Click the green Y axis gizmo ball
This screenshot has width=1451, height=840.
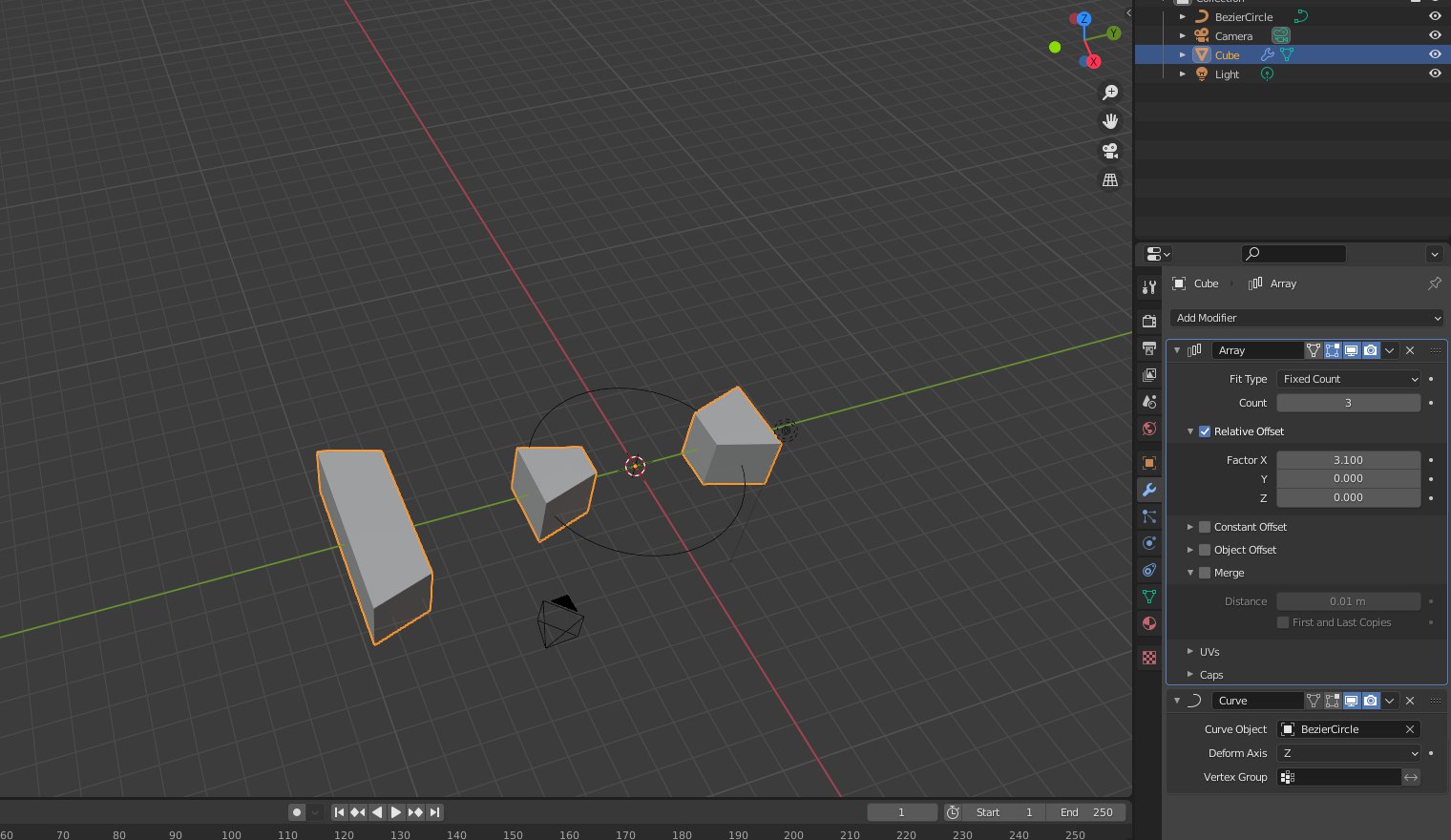(1113, 33)
